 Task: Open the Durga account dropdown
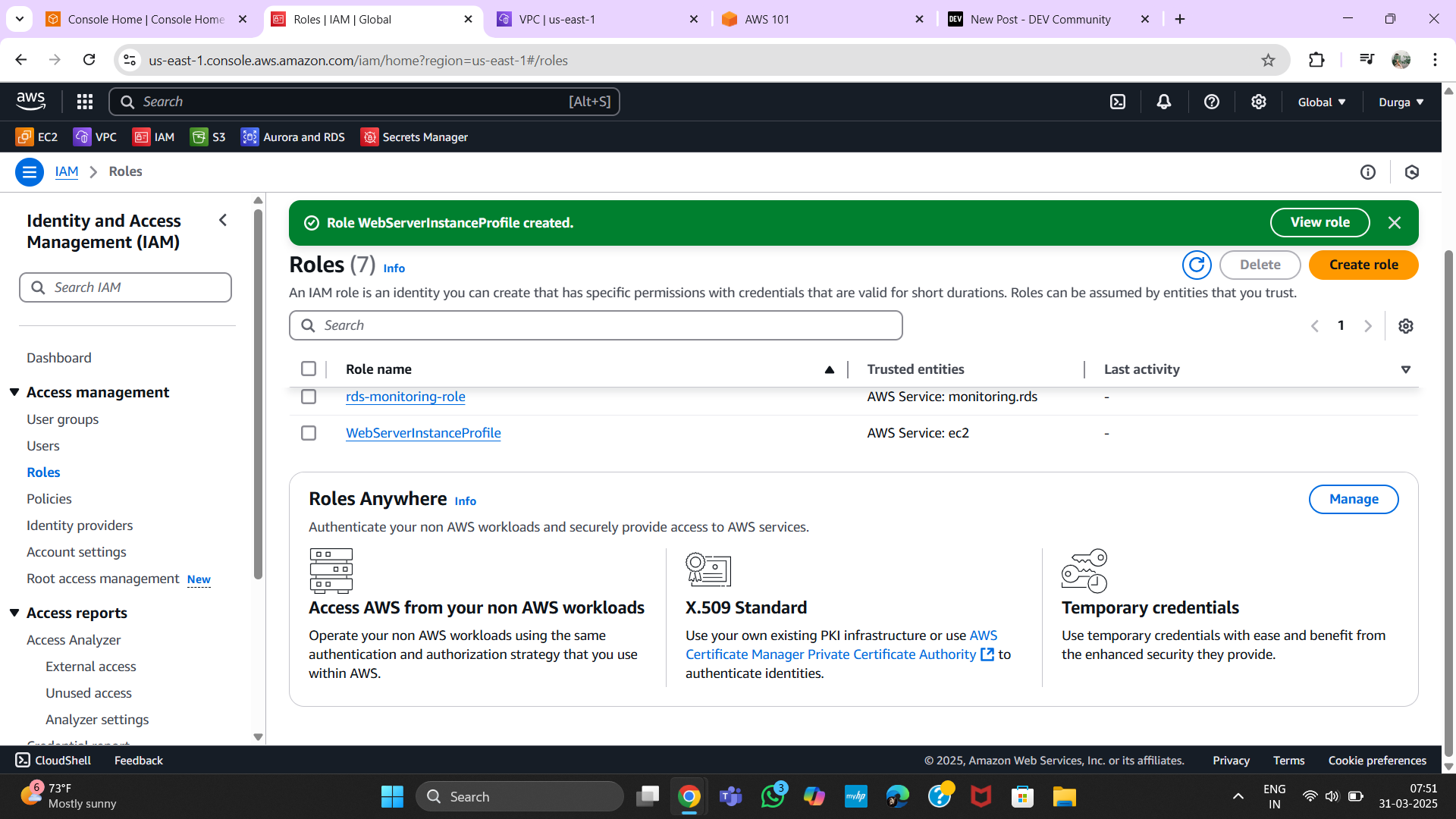point(1401,102)
